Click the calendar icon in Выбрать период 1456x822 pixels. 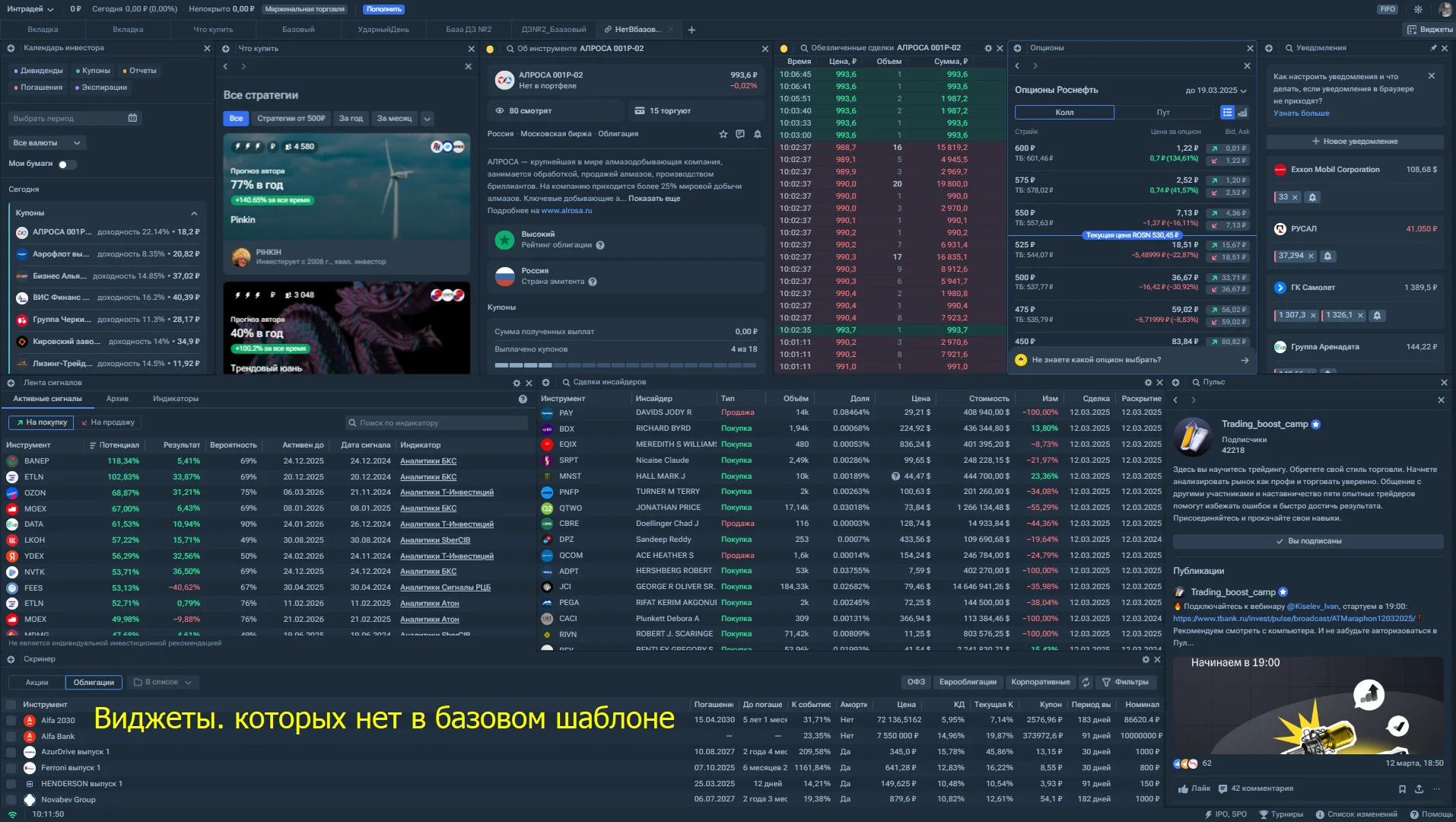coord(133,118)
